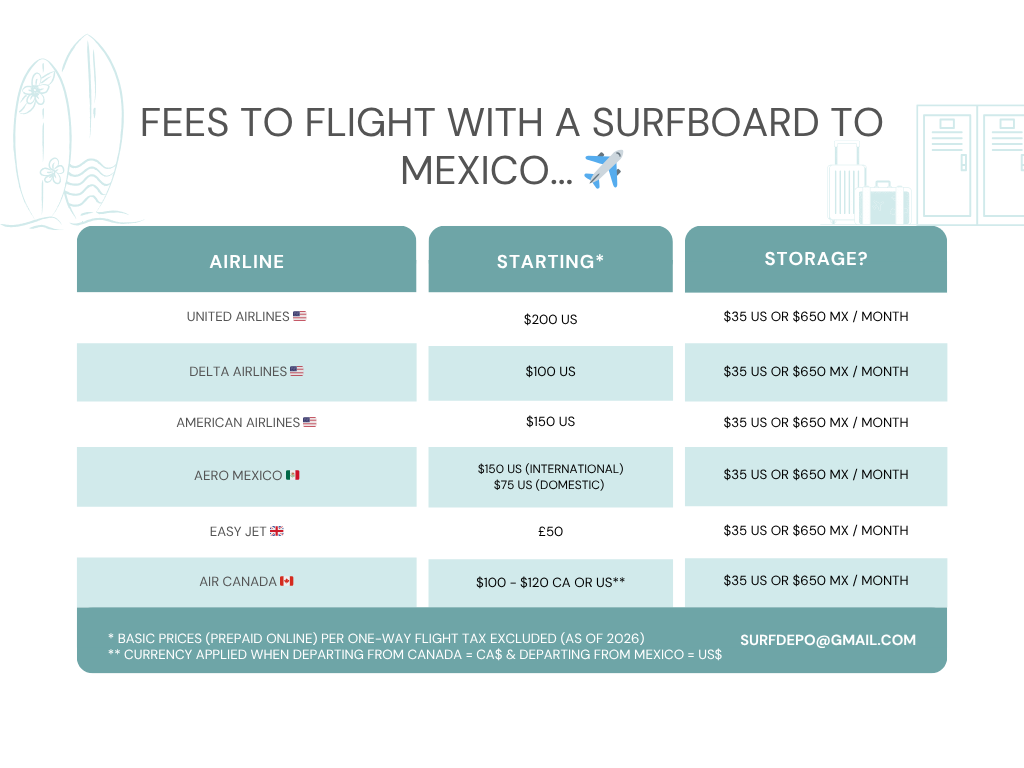Click the UK flag beside Easy Jet

(277, 531)
